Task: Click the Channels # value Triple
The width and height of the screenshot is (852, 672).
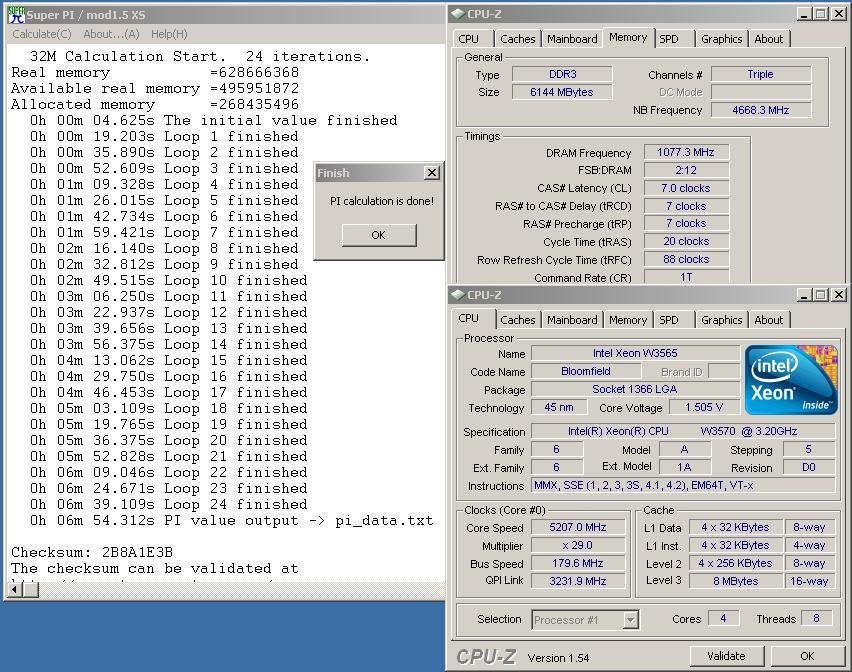Action: [761, 74]
